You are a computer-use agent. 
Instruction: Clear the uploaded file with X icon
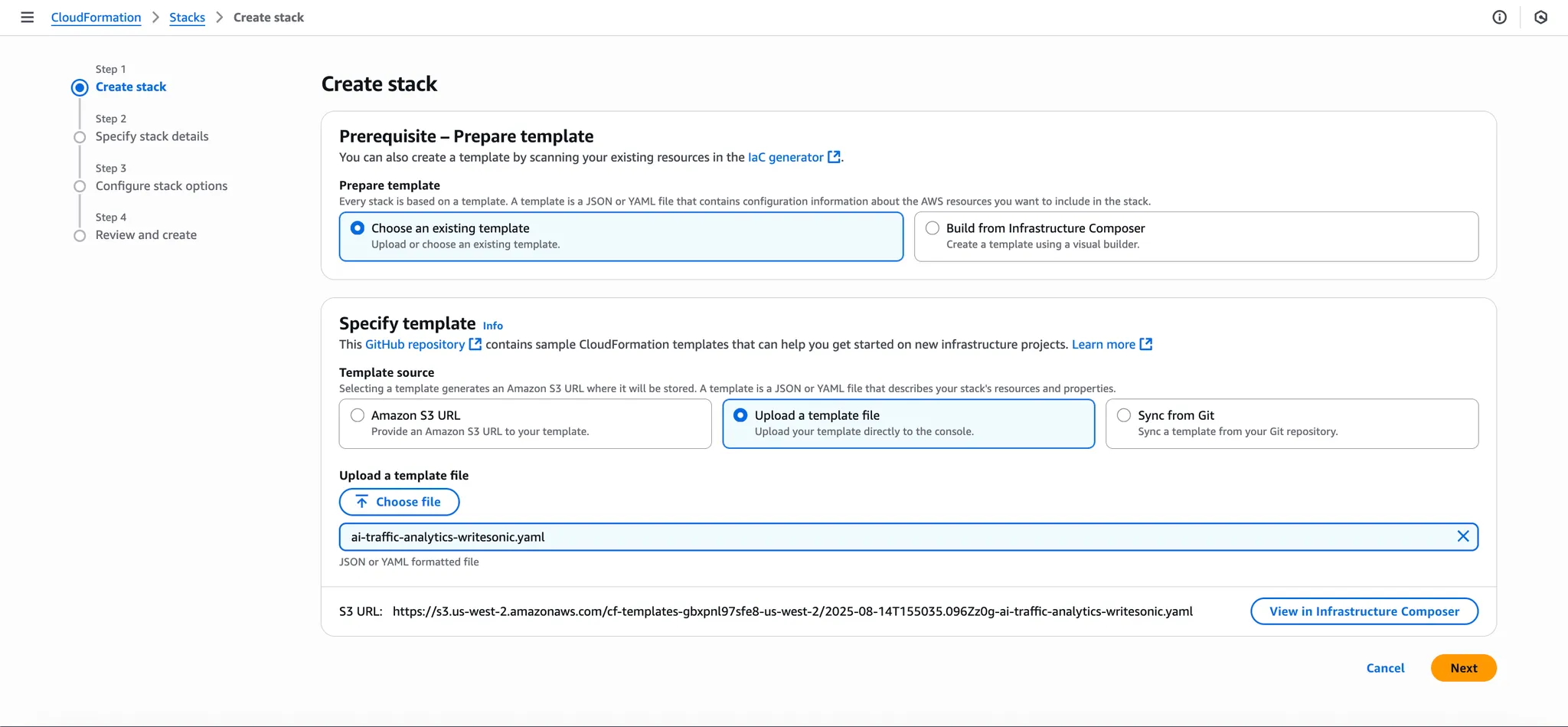tap(1462, 536)
